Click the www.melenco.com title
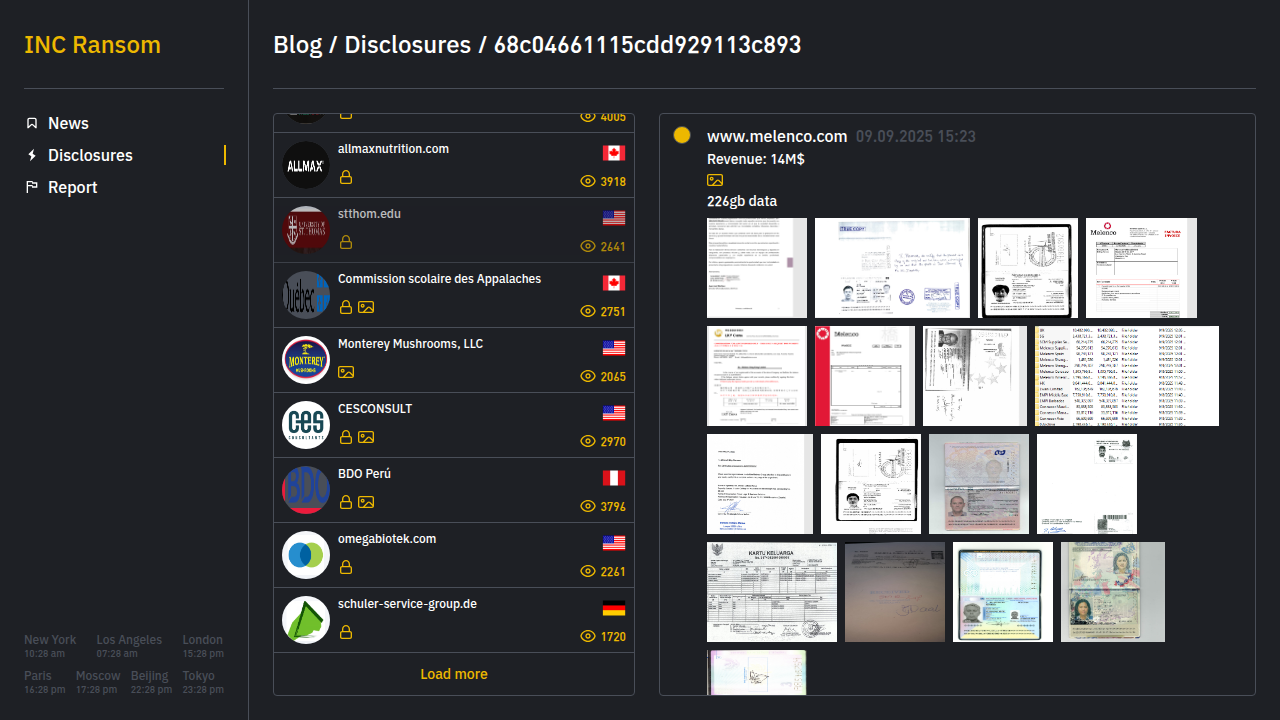 point(777,136)
